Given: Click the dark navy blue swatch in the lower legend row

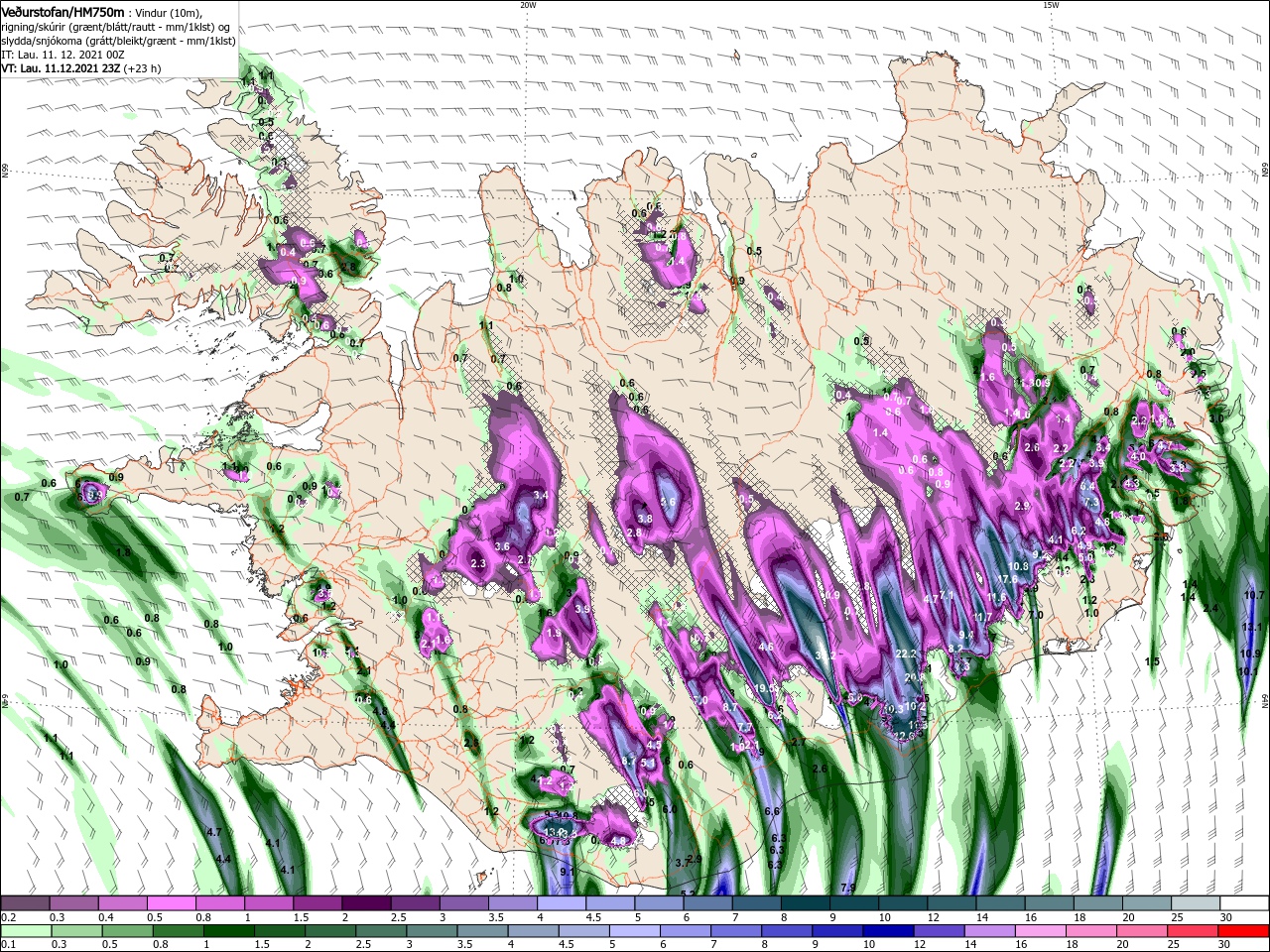Looking at the screenshot, I should click(x=887, y=930).
